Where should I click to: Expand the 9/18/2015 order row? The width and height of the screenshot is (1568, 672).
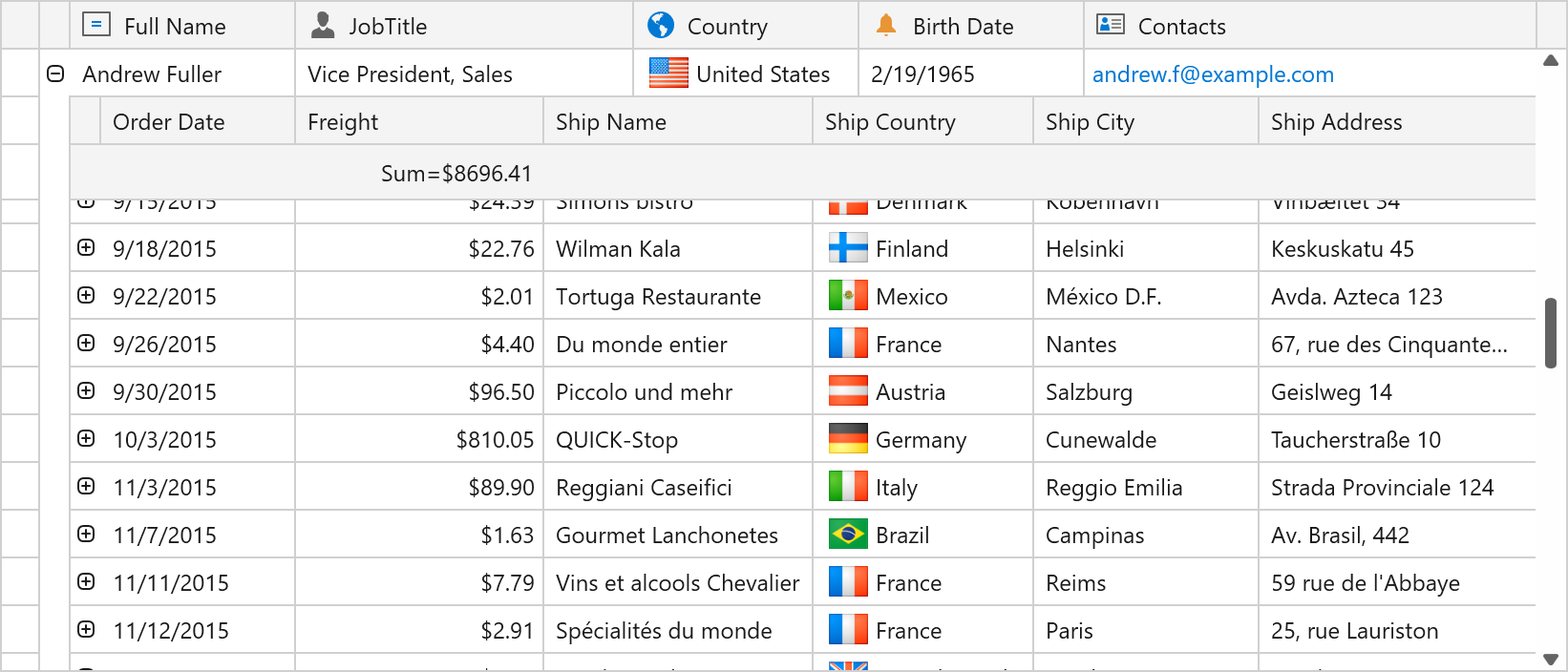86,248
